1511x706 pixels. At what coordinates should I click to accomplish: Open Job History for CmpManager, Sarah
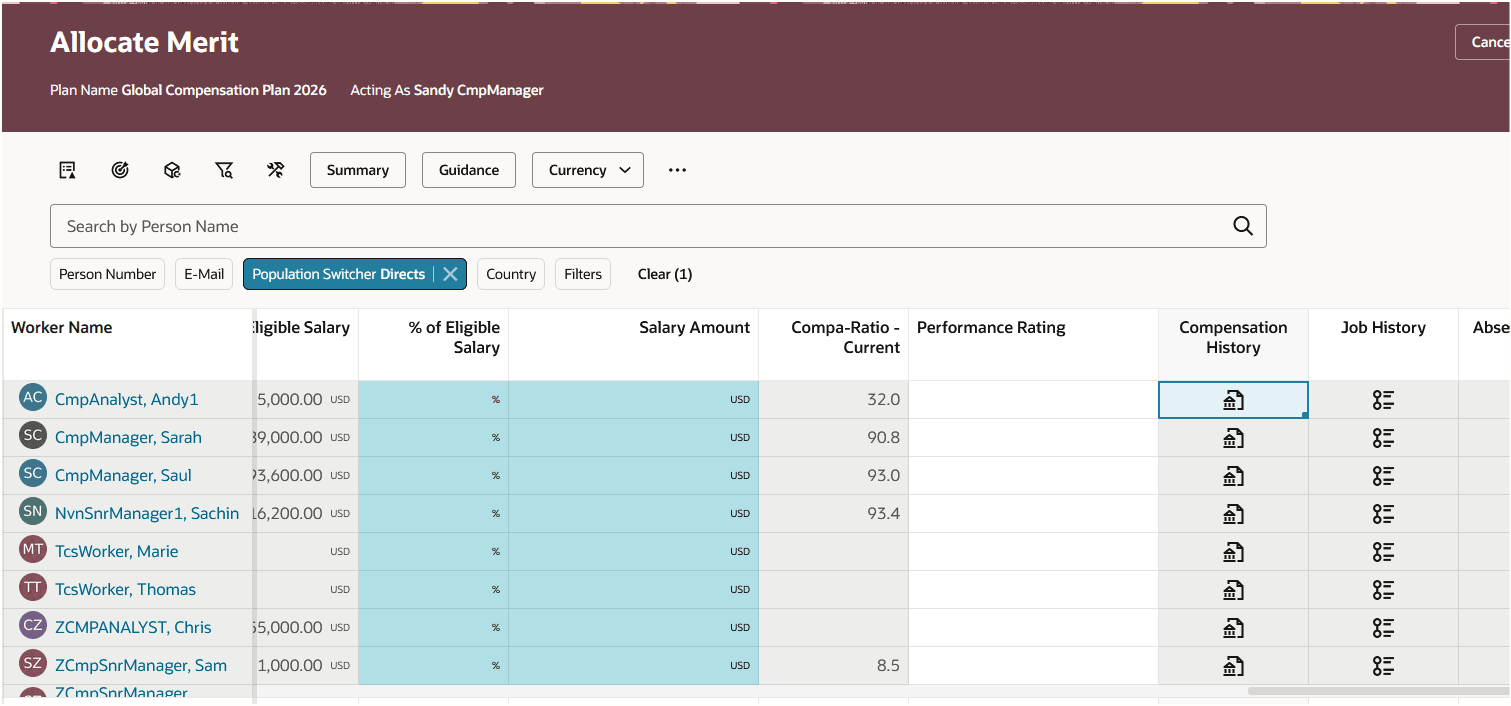point(1383,438)
